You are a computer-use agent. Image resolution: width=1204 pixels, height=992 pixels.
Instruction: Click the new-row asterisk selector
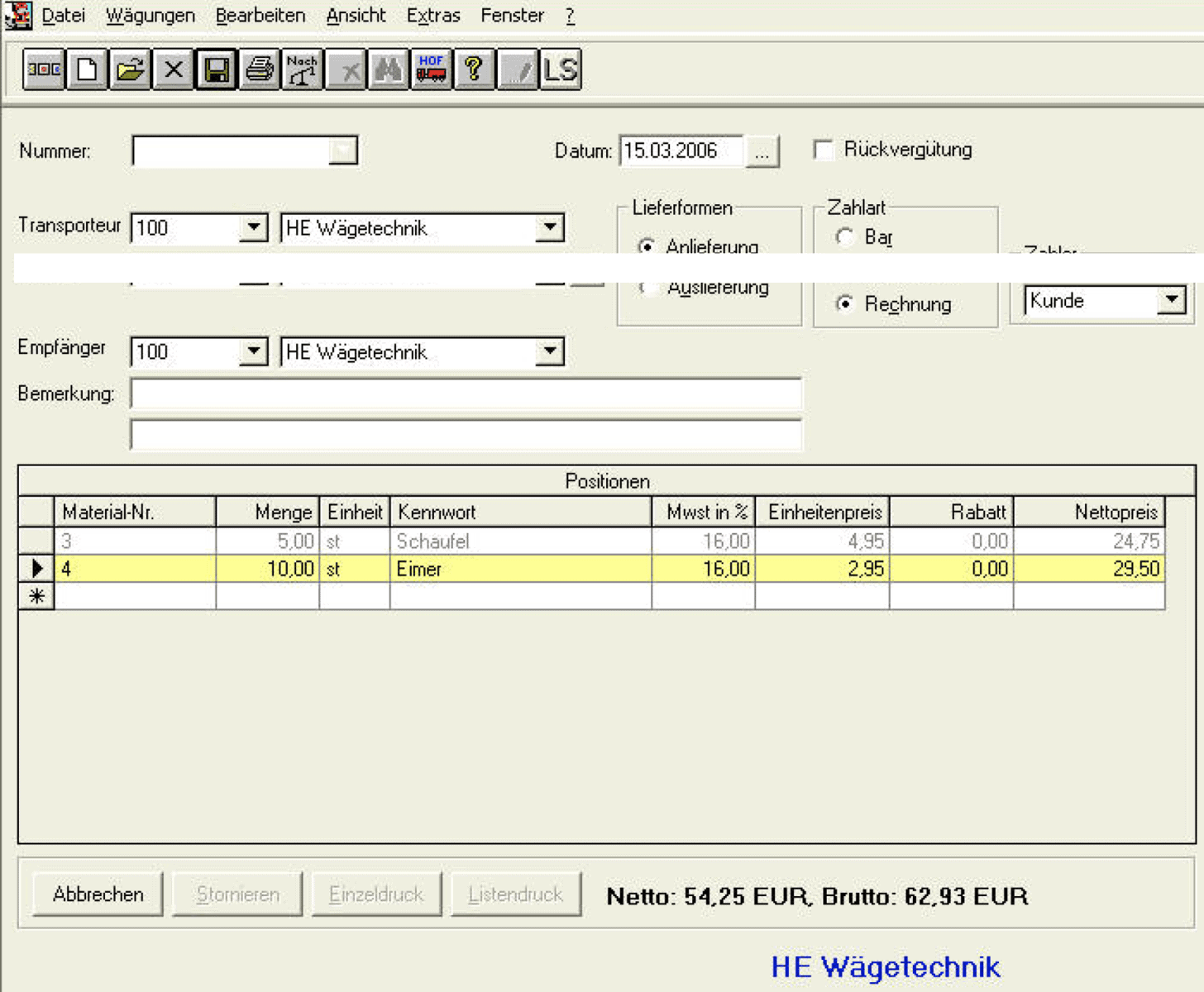point(36,596)
